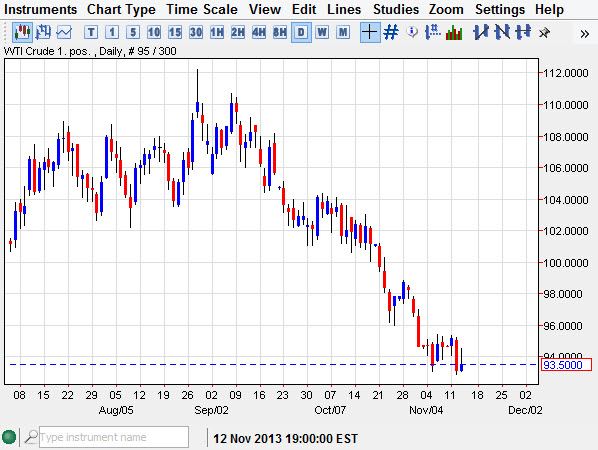Click the info tooltip icon
Screen dimensions: 598x450
click(412, 32)
